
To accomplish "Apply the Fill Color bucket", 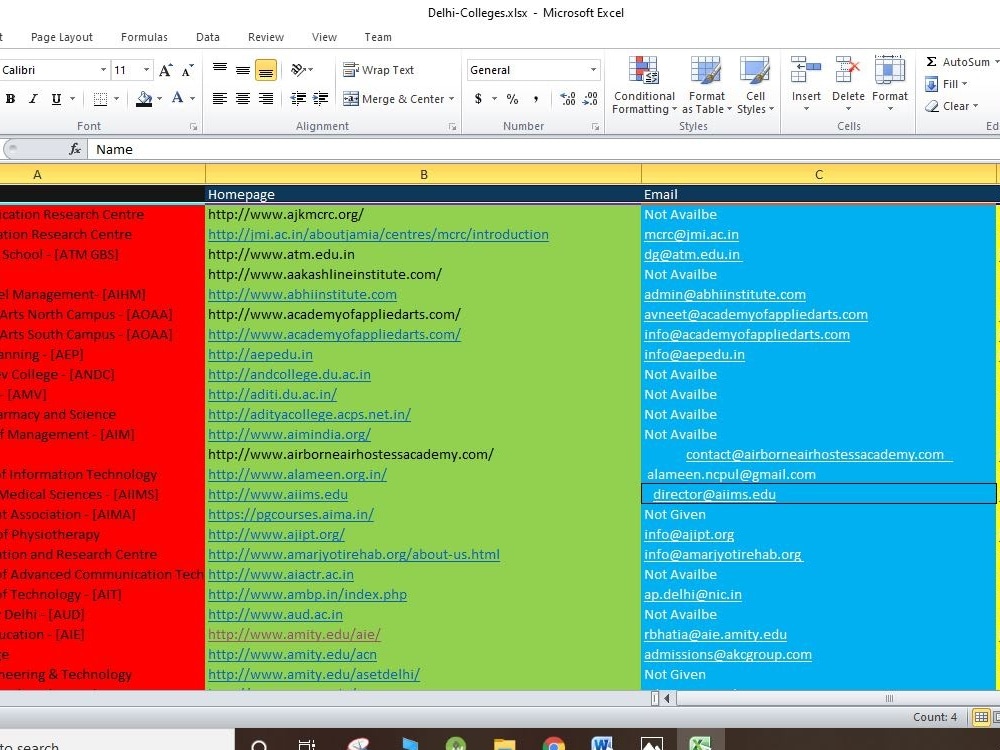I will (144, 99).
